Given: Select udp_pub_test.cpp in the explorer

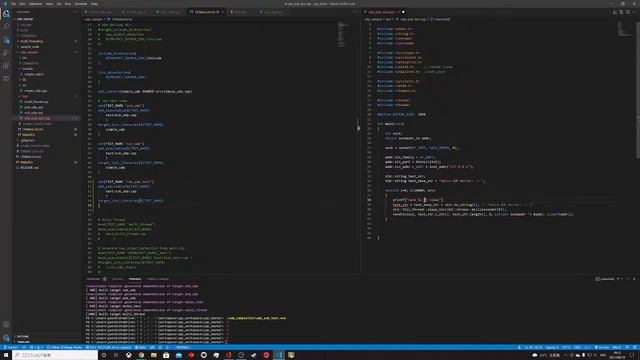Looking at the screenshot, I should (37, 118).
